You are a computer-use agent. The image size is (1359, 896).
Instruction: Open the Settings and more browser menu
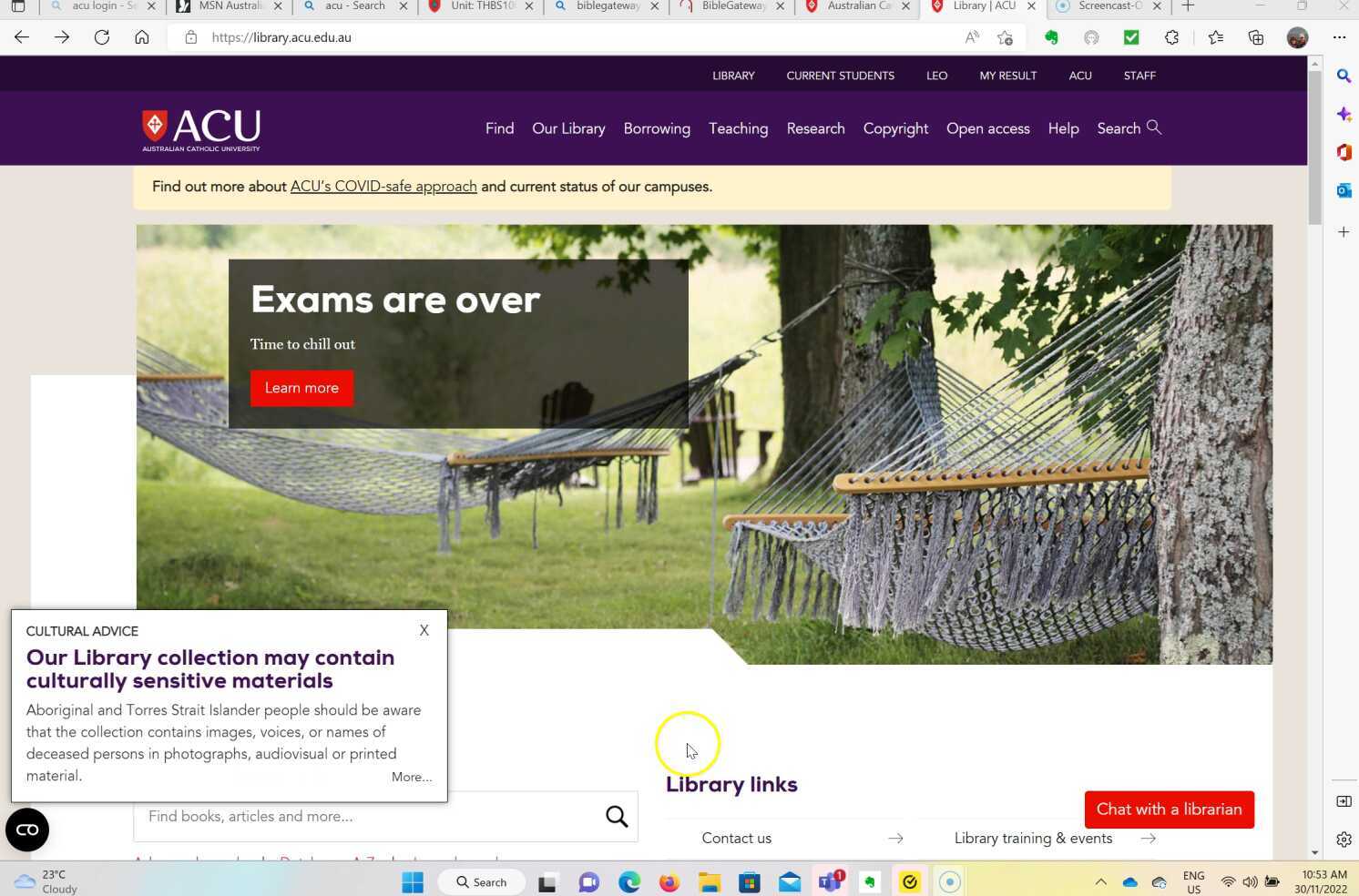coord(1341,37)
